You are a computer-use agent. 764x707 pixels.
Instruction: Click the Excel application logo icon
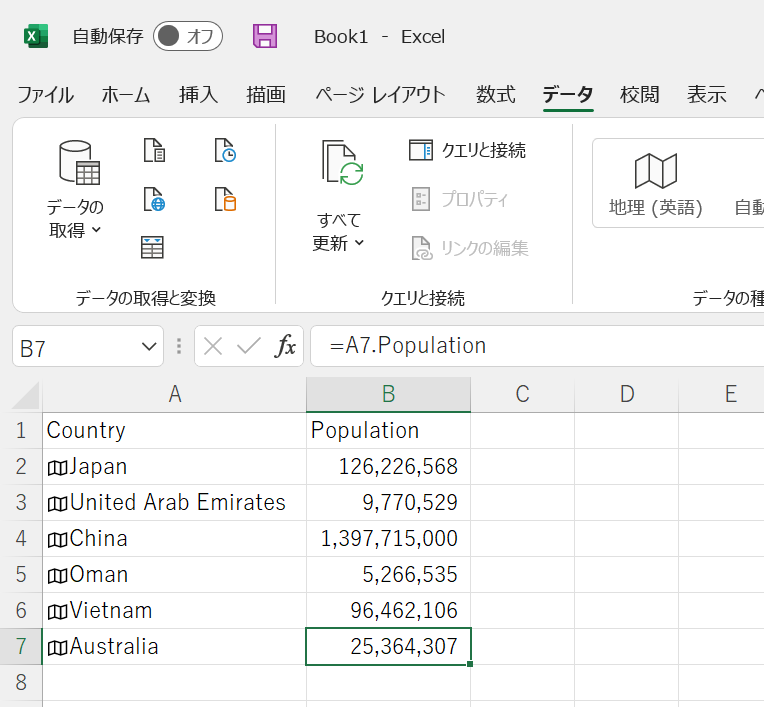(x=36, y=36)
